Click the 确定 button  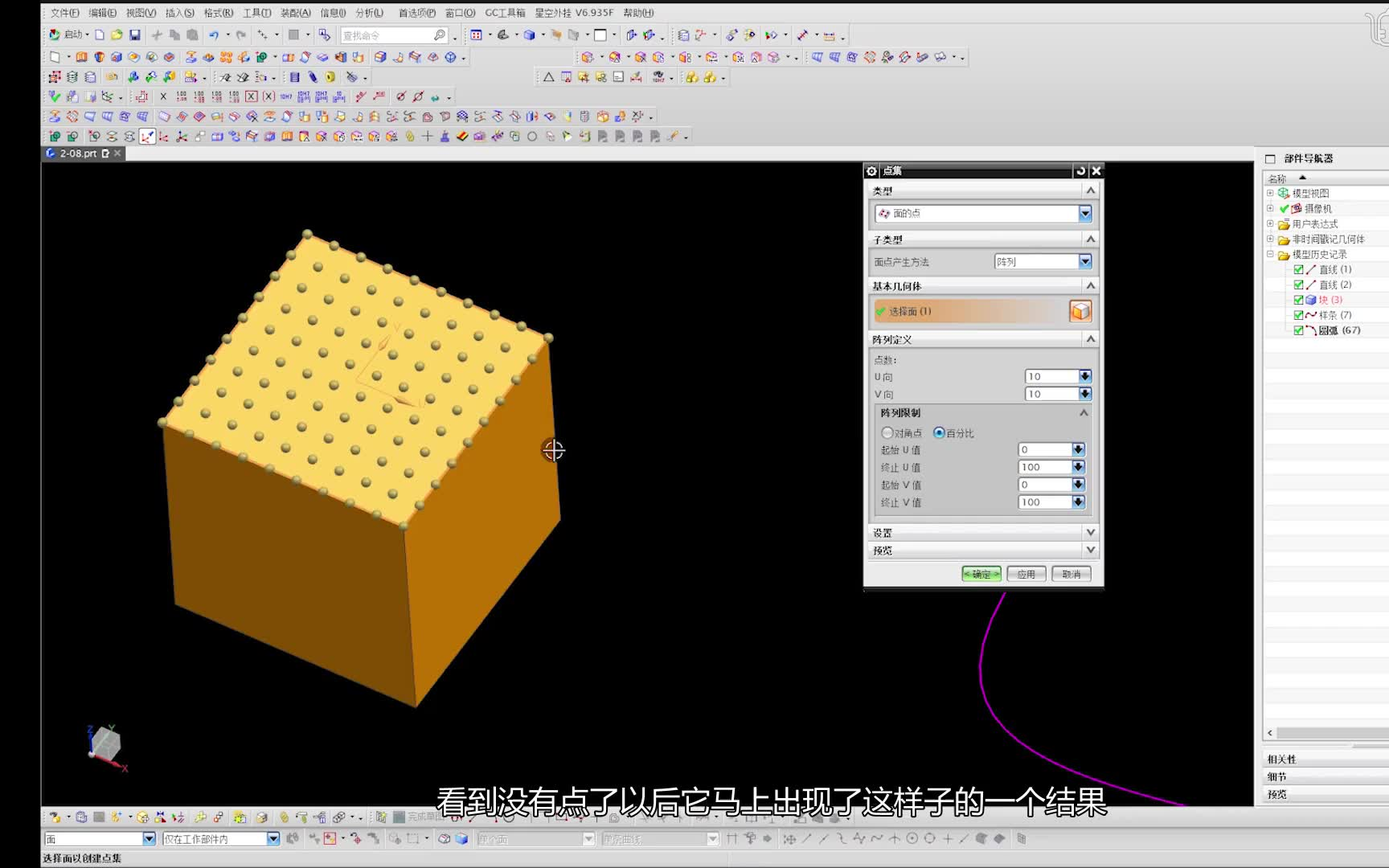coord(981,574)
